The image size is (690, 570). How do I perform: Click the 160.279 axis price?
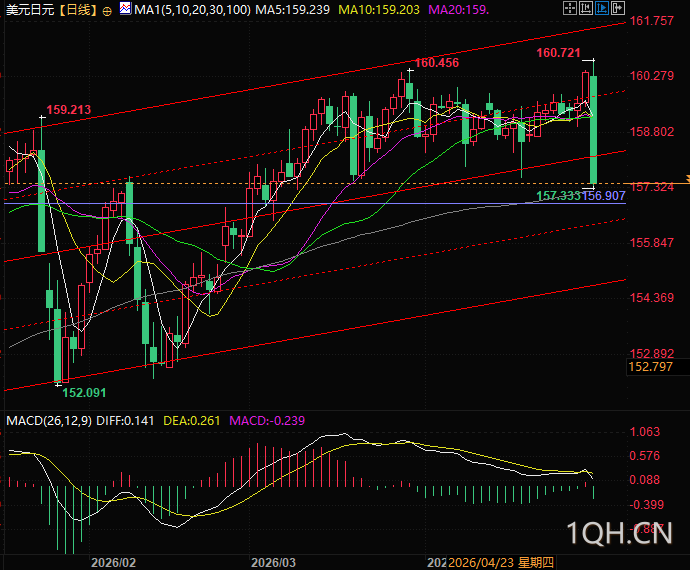click(x=652, y=76)
